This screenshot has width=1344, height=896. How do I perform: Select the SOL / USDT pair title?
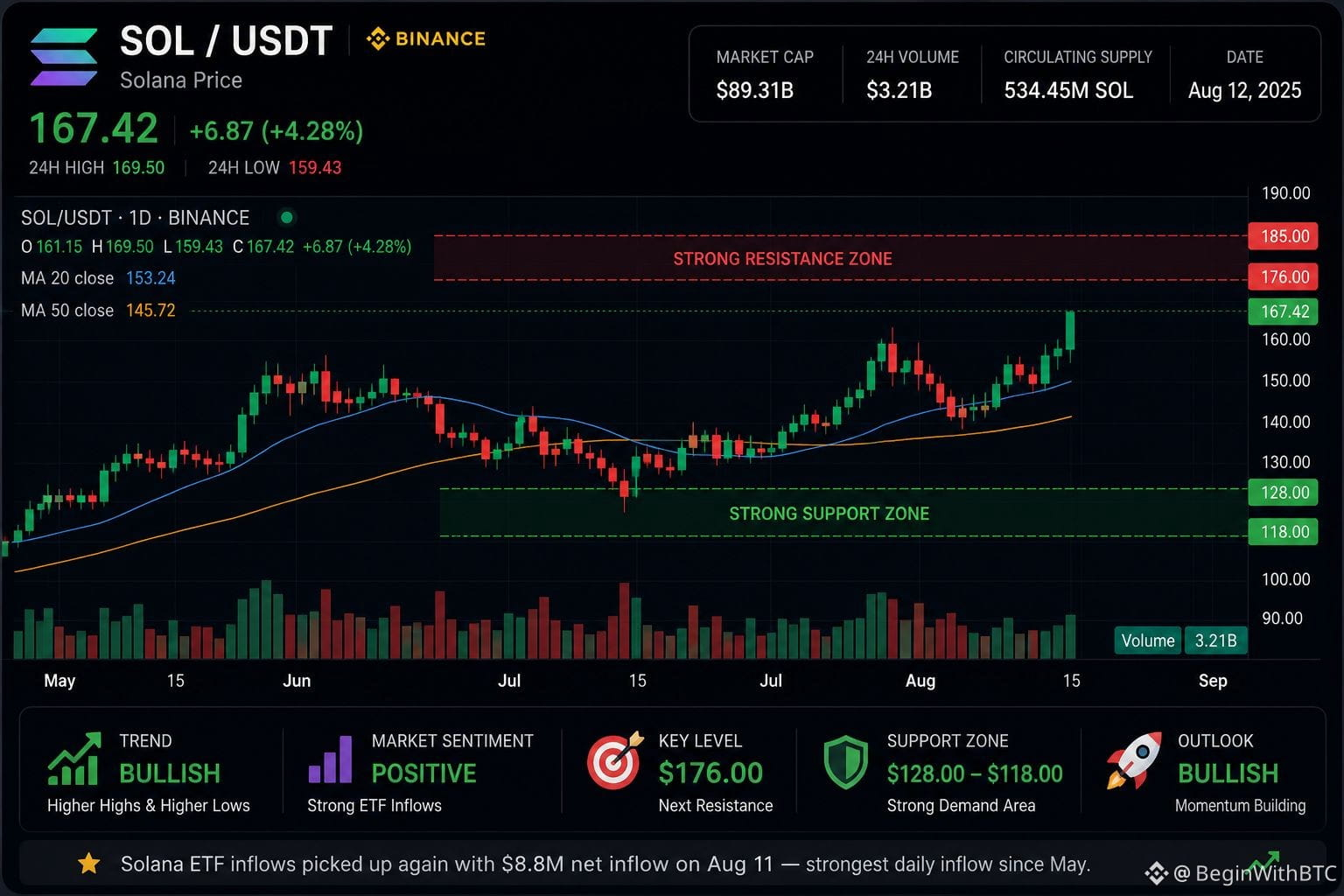point(226,41)
